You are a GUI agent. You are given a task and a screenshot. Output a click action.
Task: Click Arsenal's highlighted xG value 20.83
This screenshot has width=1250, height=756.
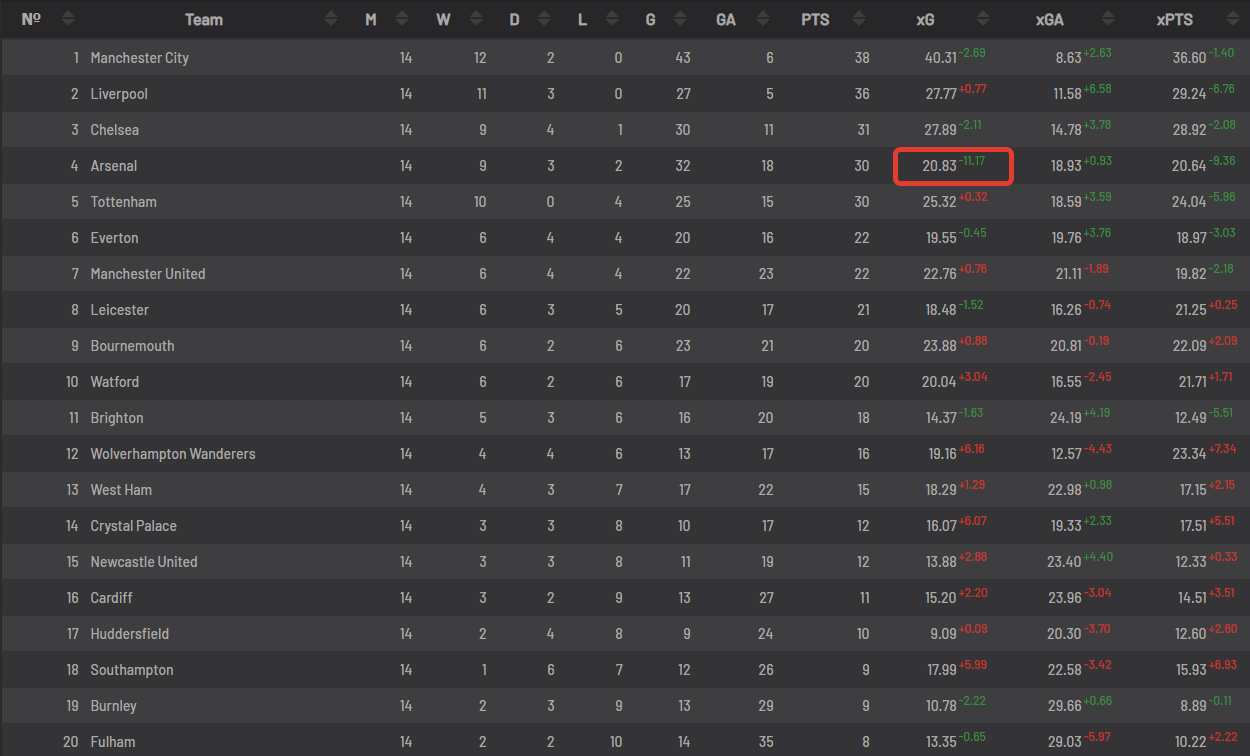pyautogui.click(x=940, y=166)
